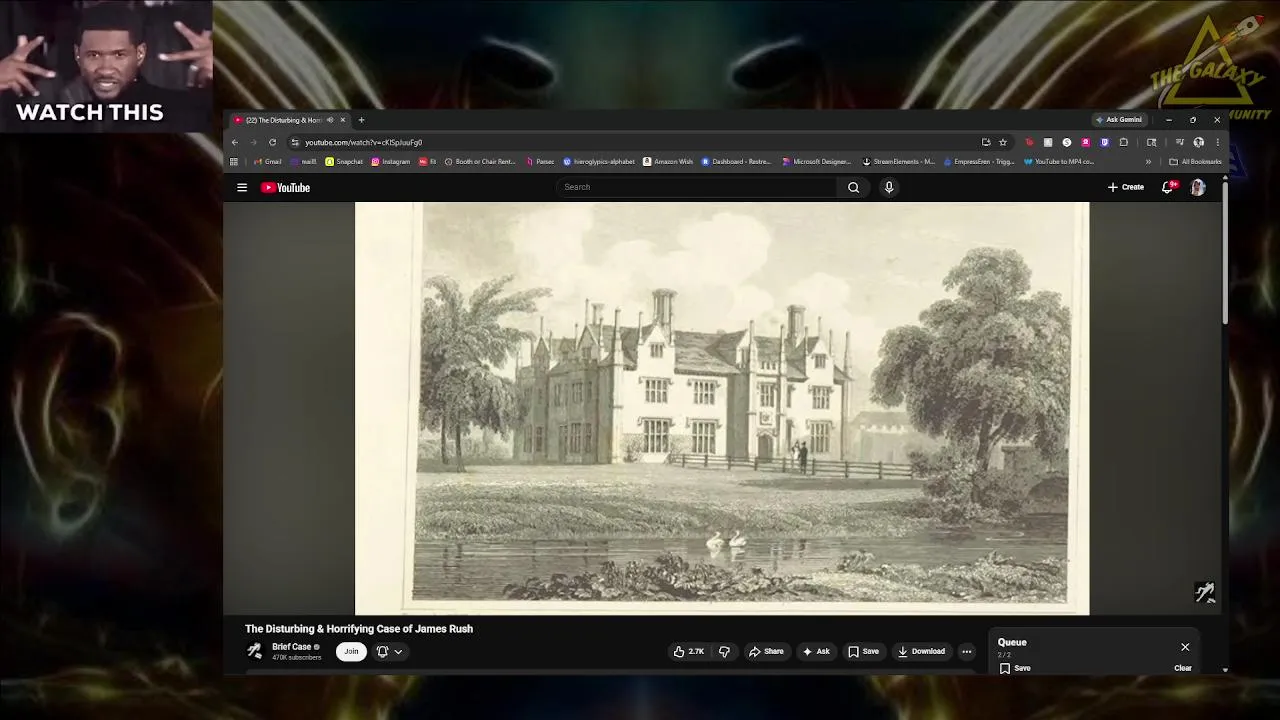The width and height of the screenshot is (1280, 720).
Task: Click the video player showing the manor
Action: click(x=722, y=408)
